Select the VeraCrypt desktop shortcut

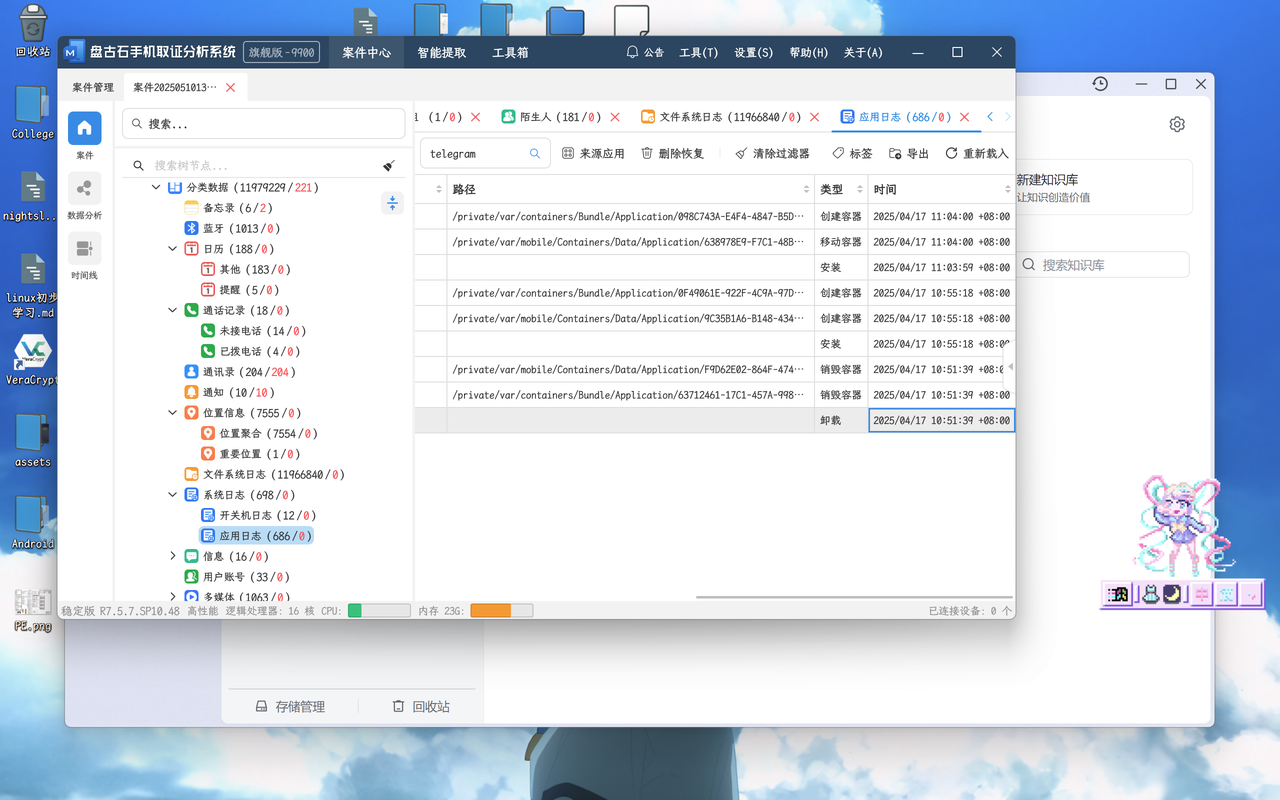click(33, 360)
